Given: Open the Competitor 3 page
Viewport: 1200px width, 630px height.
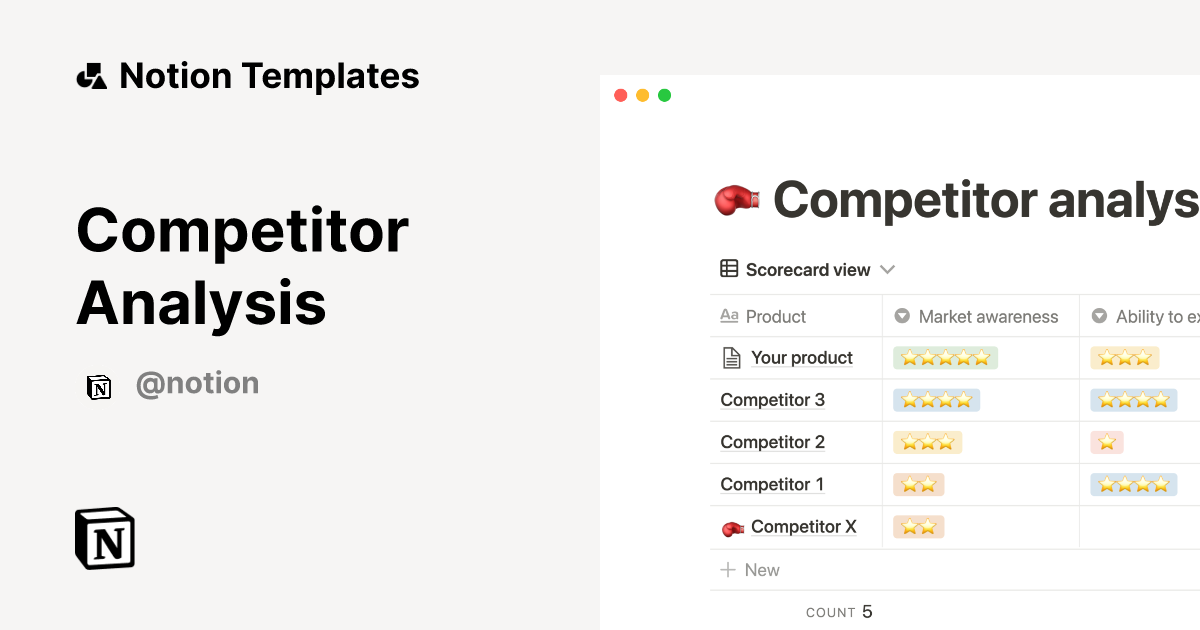Looking at the screenshot, I should pos(773,400).
